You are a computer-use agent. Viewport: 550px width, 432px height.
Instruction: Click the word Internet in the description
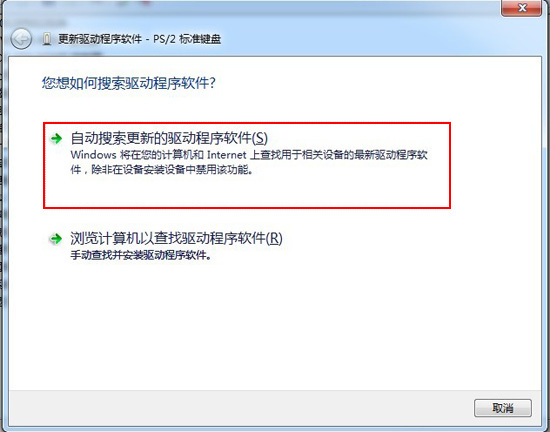point(227,155)
